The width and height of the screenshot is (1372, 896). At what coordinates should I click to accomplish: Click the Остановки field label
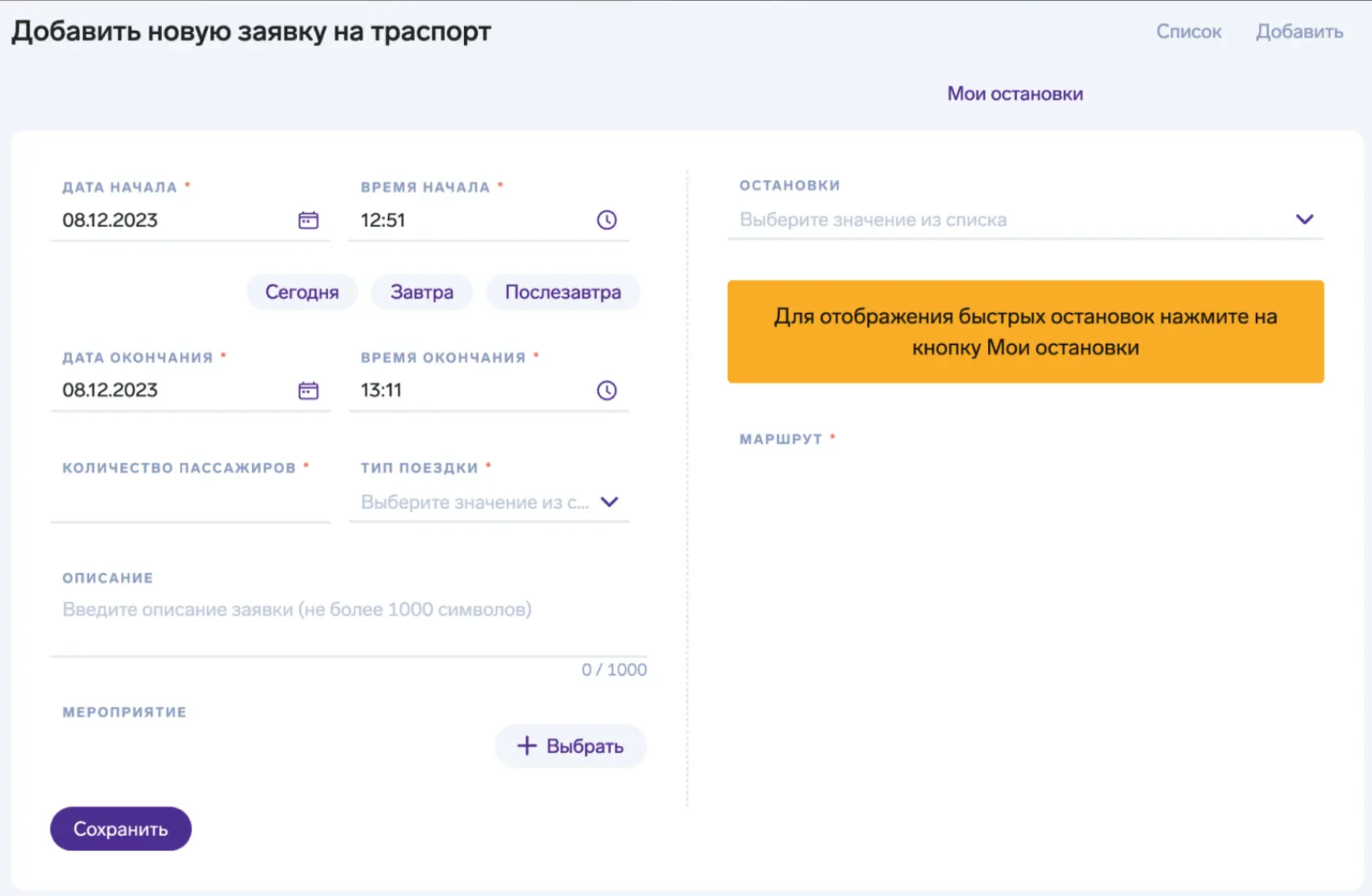click(x=790, y=186)
